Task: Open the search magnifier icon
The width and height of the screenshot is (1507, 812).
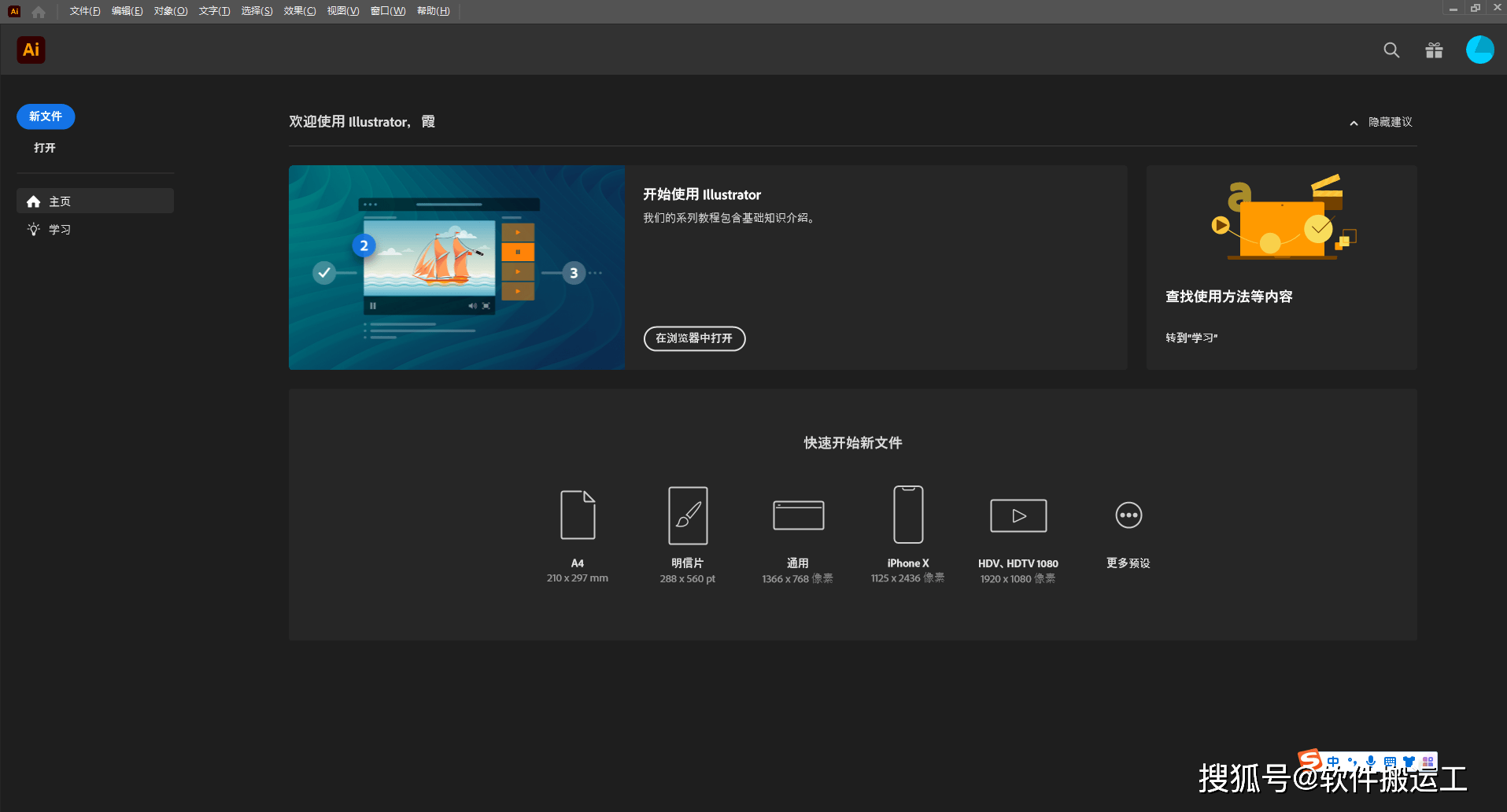Action: point(1391,50)
